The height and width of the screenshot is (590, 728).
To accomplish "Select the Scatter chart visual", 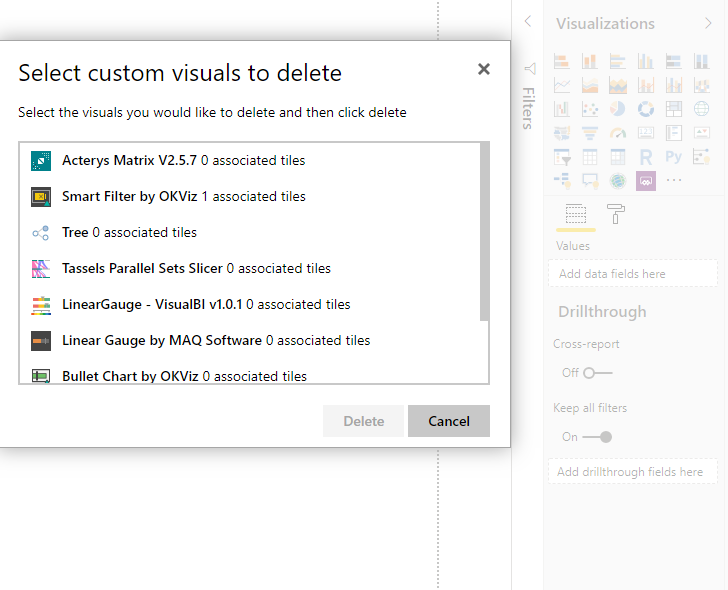I will click(x=590, y=109).
